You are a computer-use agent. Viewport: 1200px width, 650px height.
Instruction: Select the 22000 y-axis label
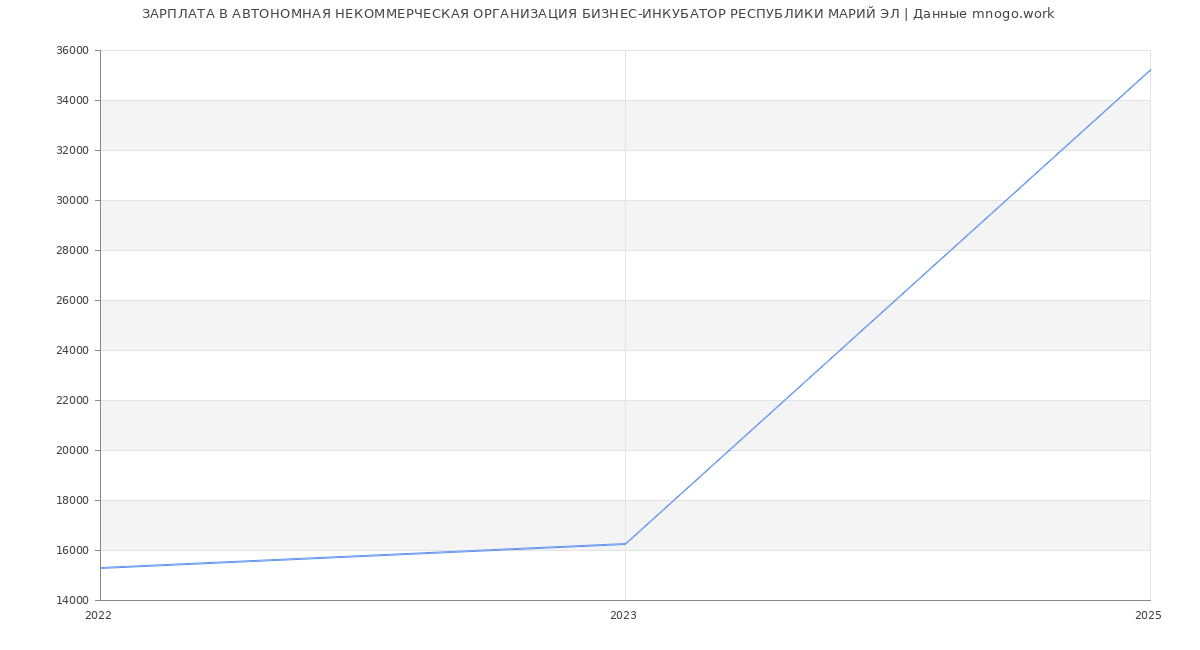72,401
